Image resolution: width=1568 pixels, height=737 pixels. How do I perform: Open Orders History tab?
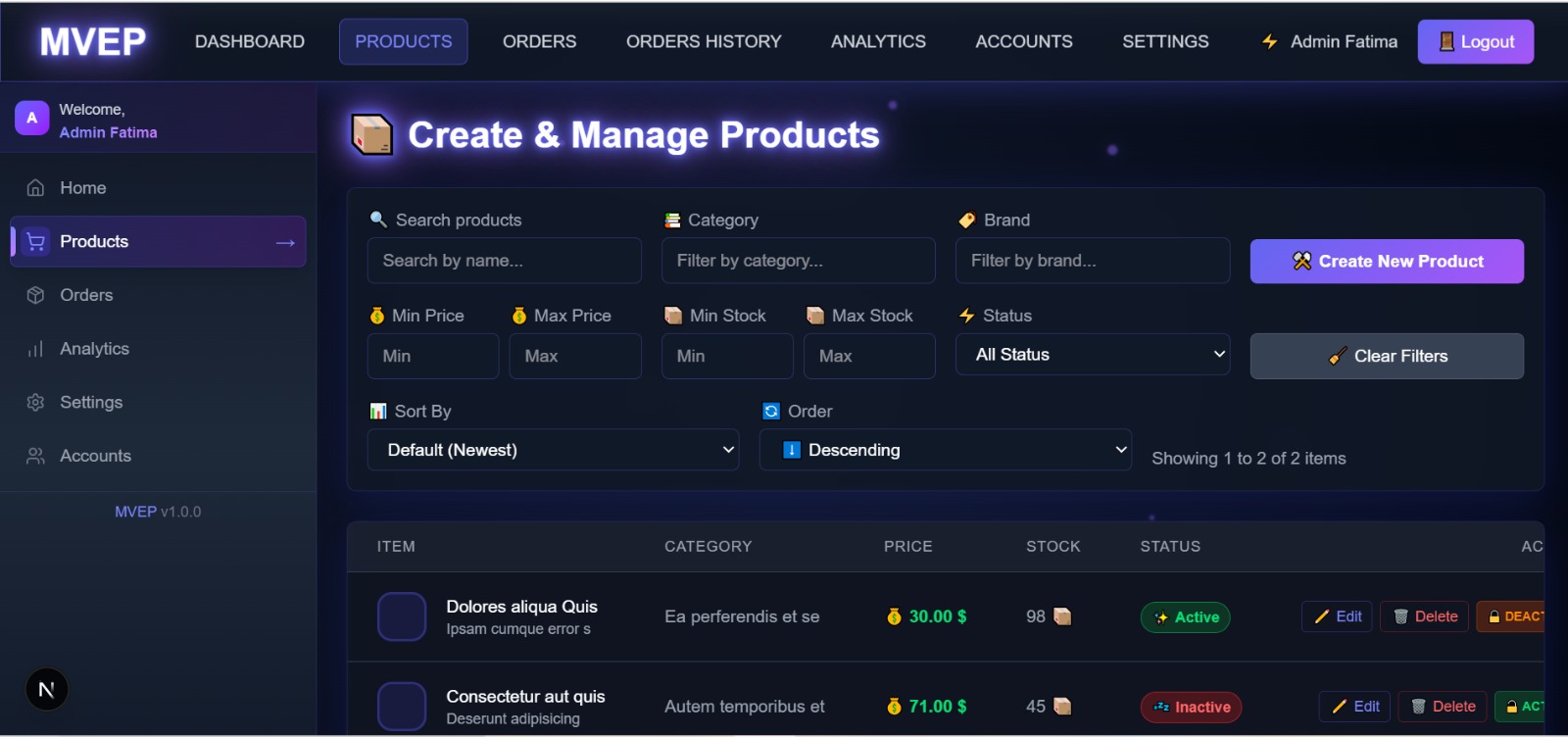704,41
